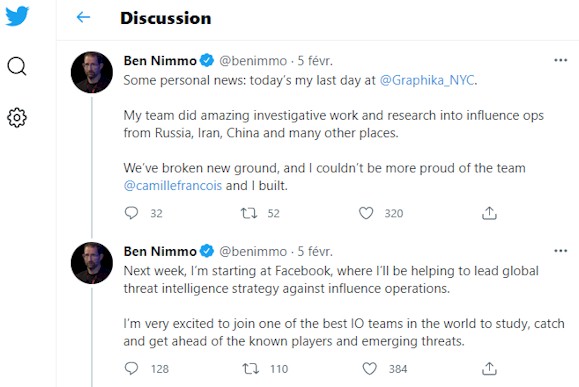Like the second tweet with 384 likes
Image resolution: width=579 pixels, height=387 pixels.
click(369, 369)
